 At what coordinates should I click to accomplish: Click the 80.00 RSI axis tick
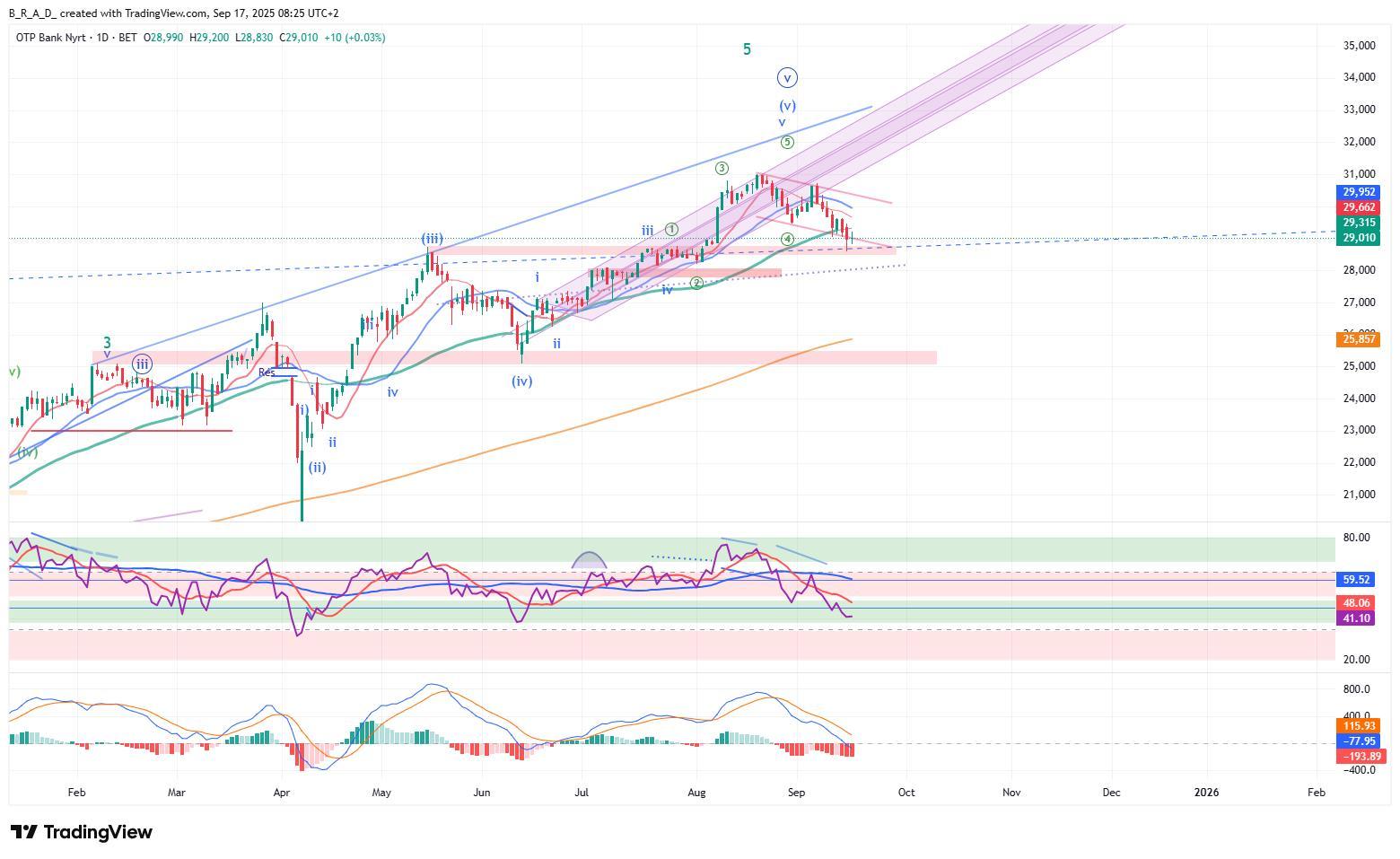tap(1356, 538)
